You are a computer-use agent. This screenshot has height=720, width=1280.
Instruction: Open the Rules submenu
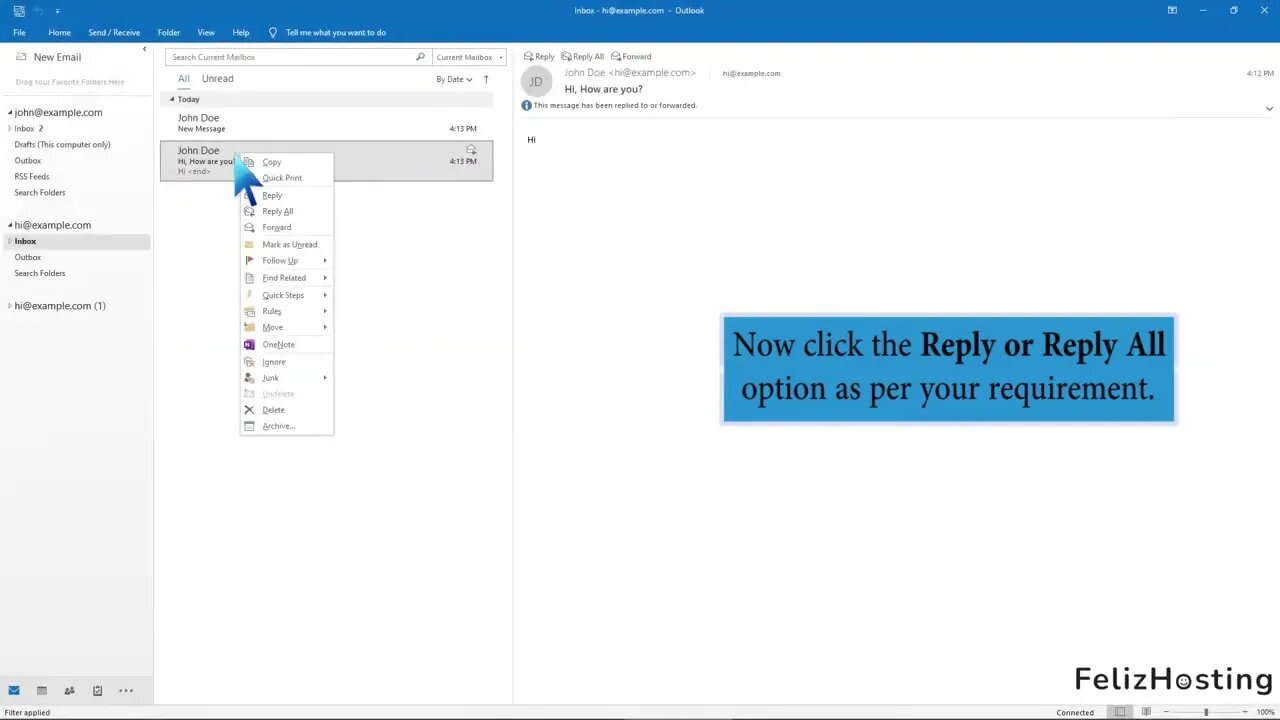point(286,311)
